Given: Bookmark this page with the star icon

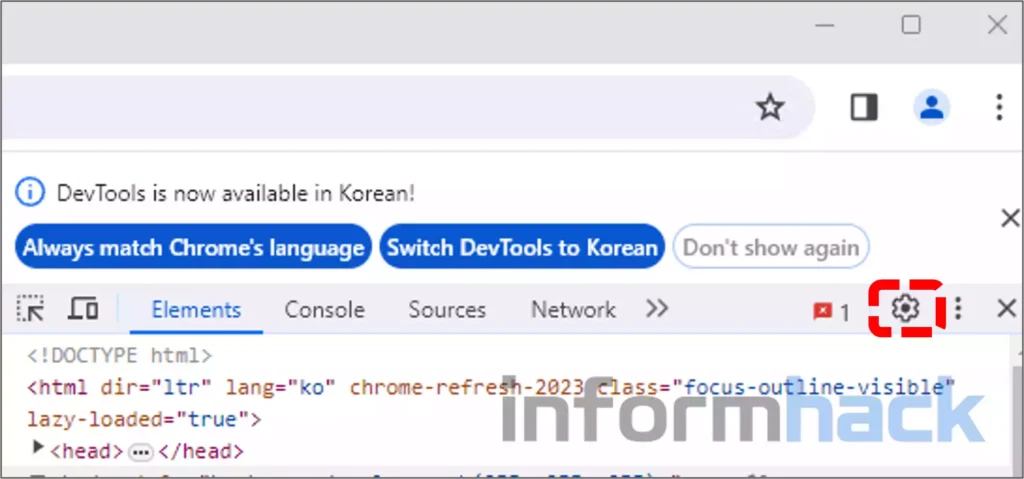Looking at the screenshot, I should click(770, 107).
